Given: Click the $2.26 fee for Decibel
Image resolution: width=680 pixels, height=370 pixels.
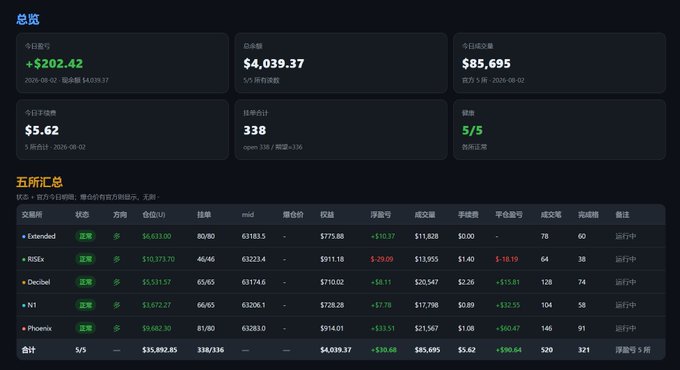Looking at the screenshot, I should coord(466,282).
